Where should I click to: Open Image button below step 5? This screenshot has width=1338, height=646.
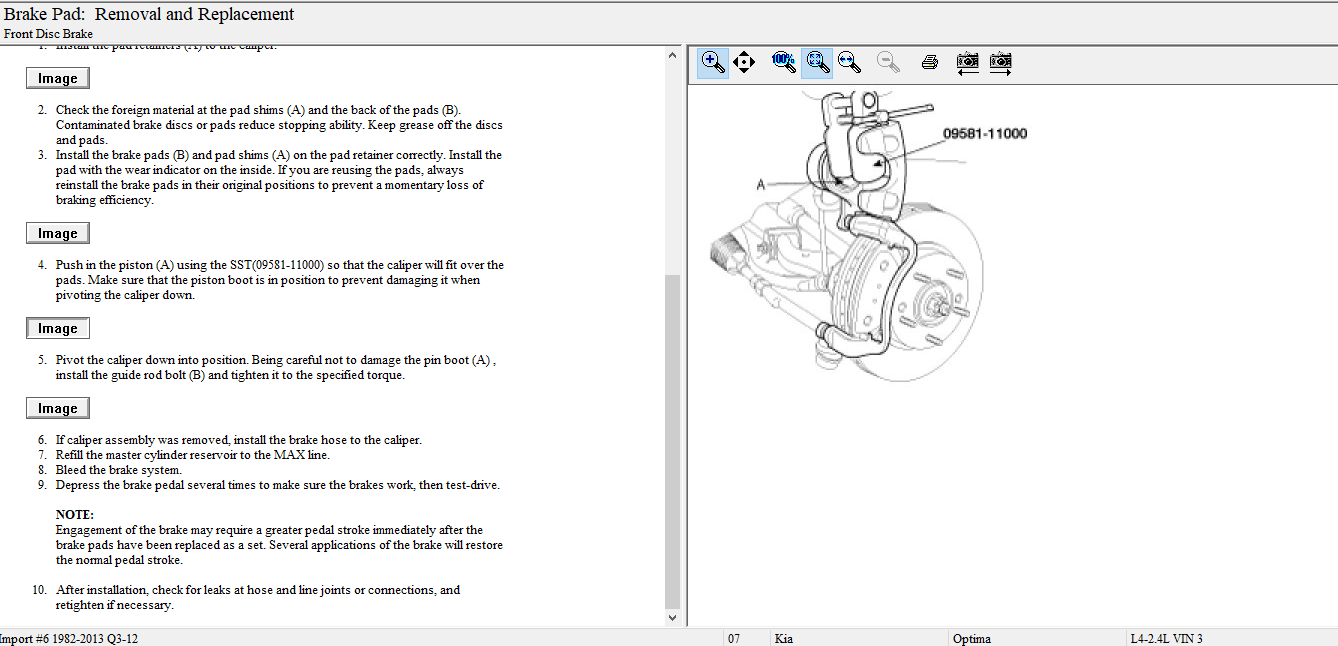tap(58, 408)
